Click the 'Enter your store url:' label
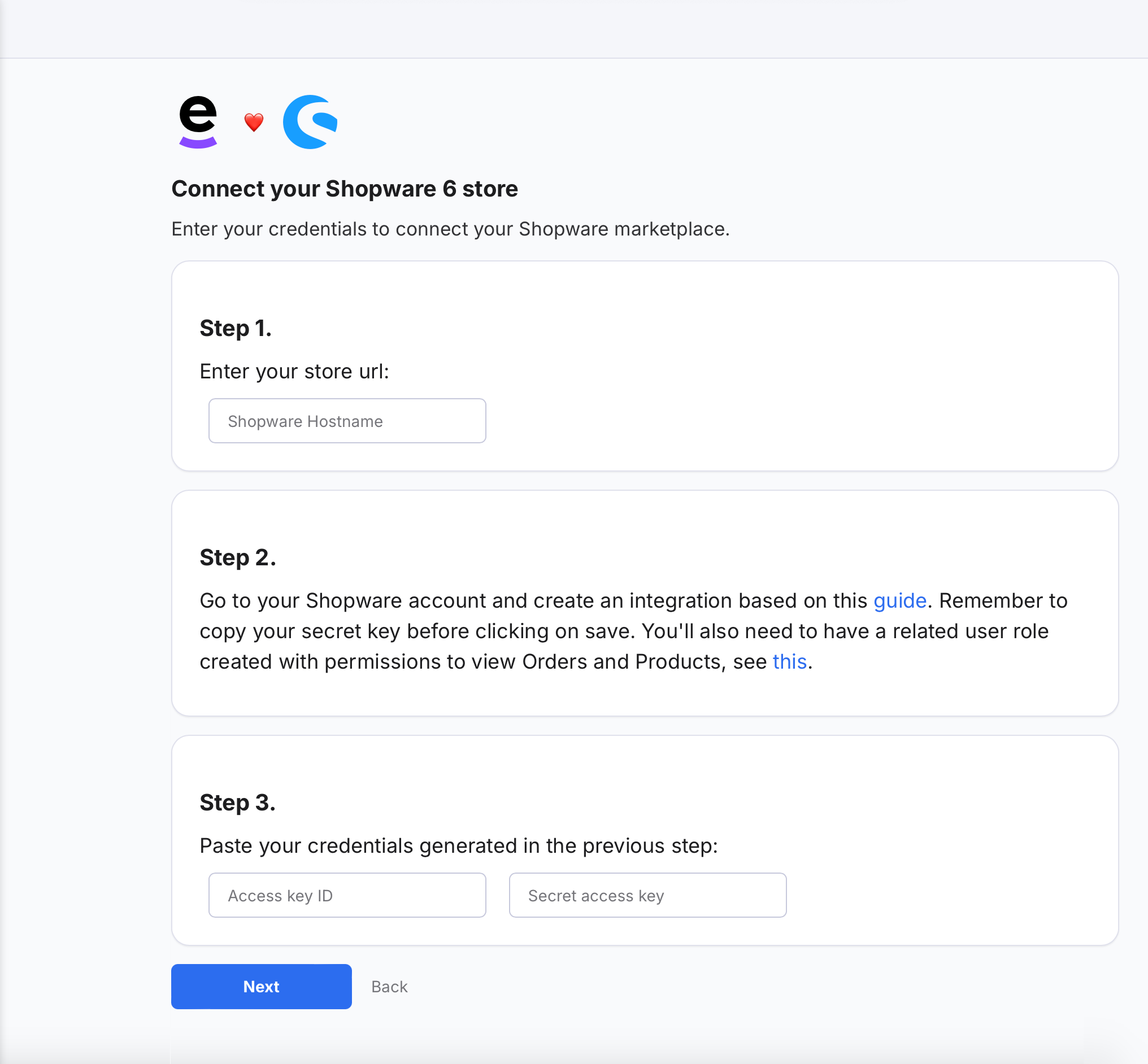Image resolution: width=1148 pixels, height=1064 pixels. pos(294,372)
